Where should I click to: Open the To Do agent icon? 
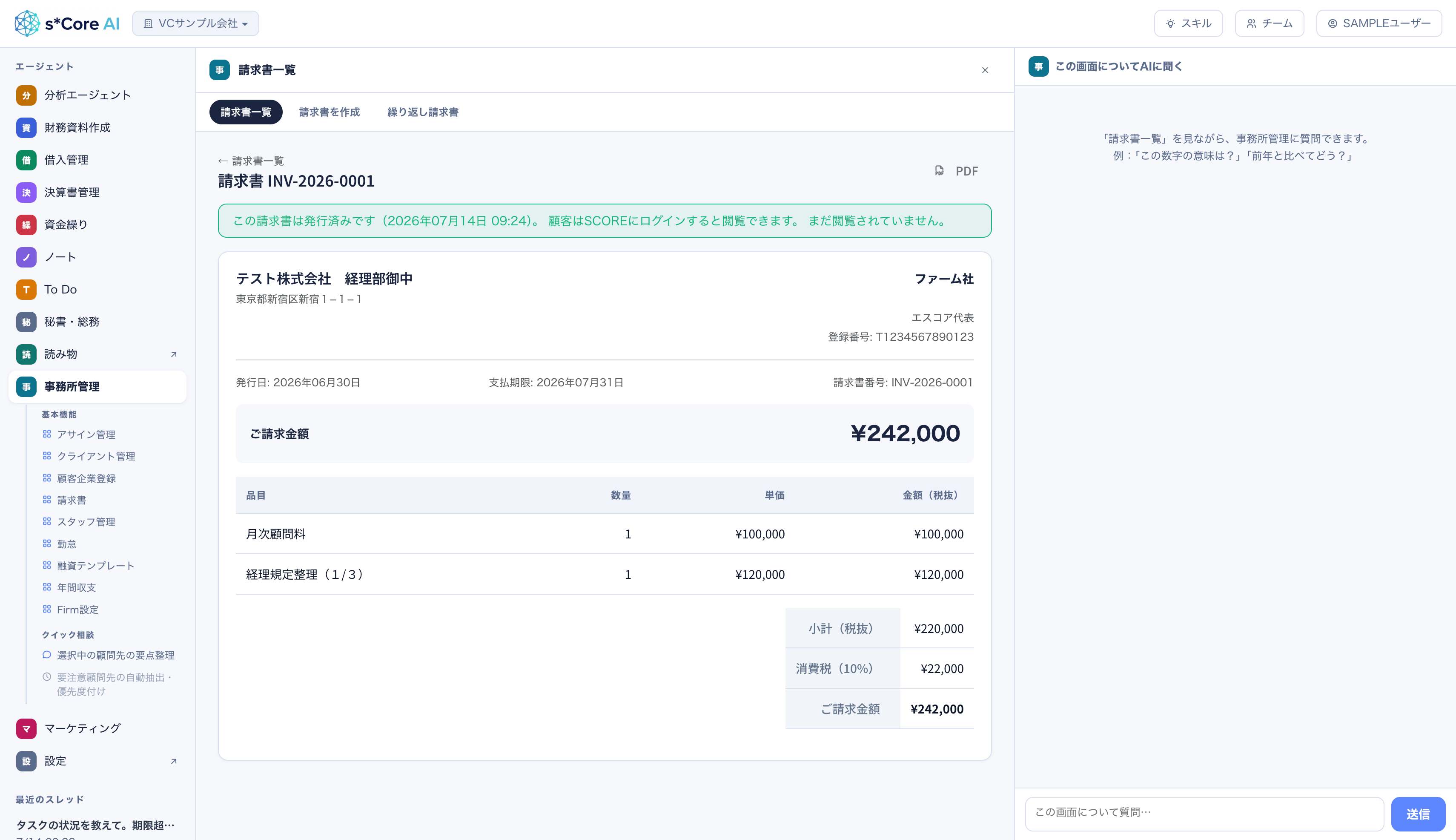coord(26,290)
